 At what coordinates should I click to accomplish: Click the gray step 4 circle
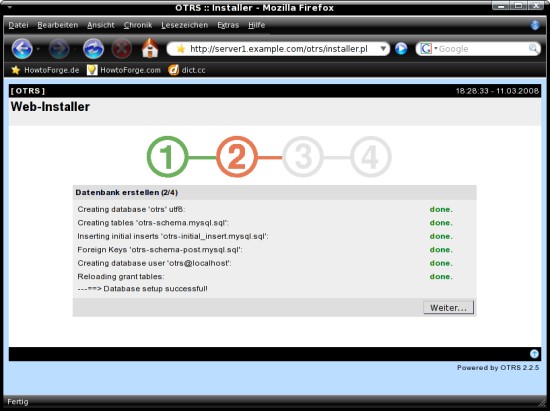click(x=371, y=156)
